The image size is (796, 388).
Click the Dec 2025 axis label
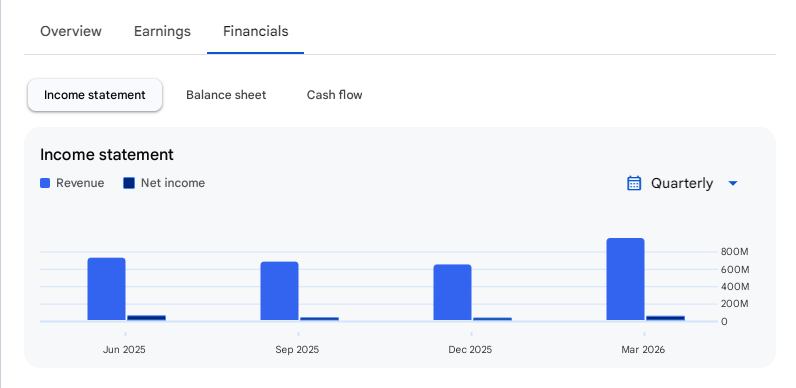click(x=470, y=350)
